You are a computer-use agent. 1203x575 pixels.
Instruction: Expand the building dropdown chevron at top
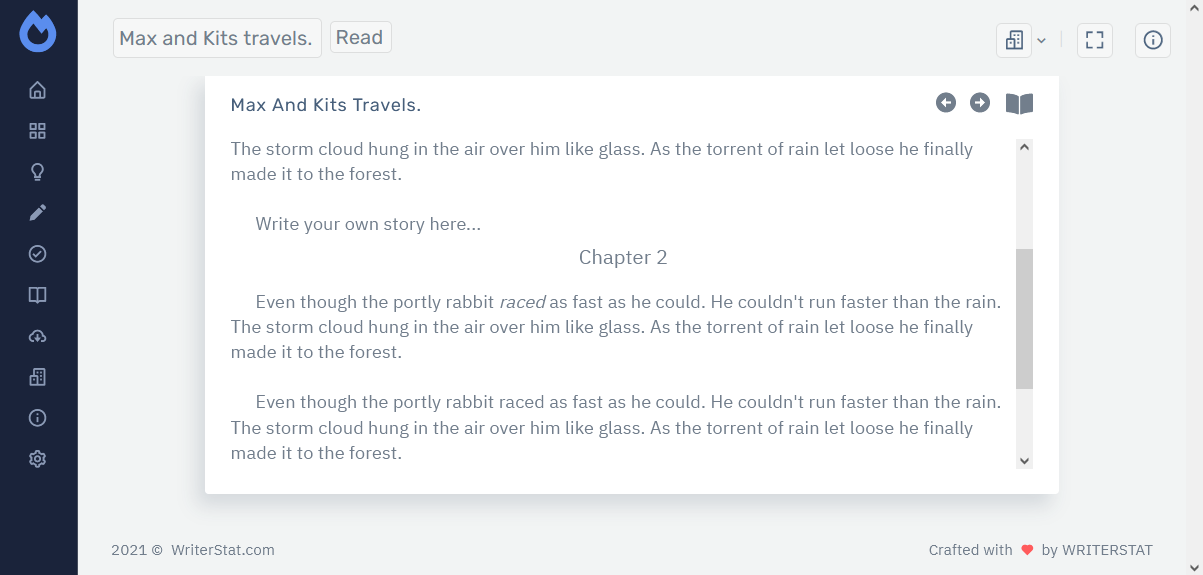[1041, 41]
